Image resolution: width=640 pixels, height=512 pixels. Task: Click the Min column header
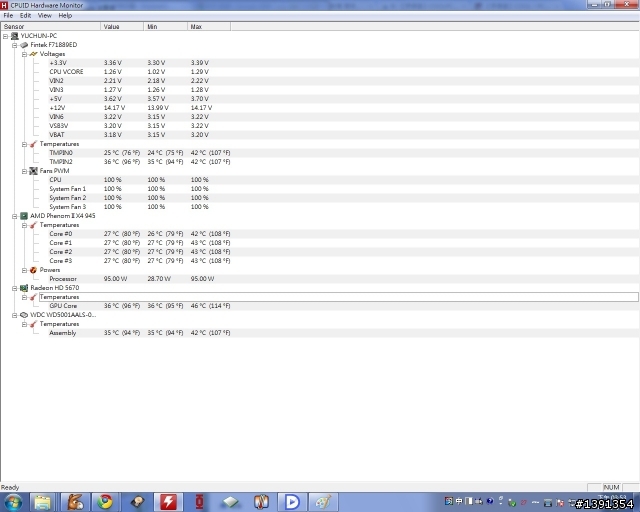point(166,27)
